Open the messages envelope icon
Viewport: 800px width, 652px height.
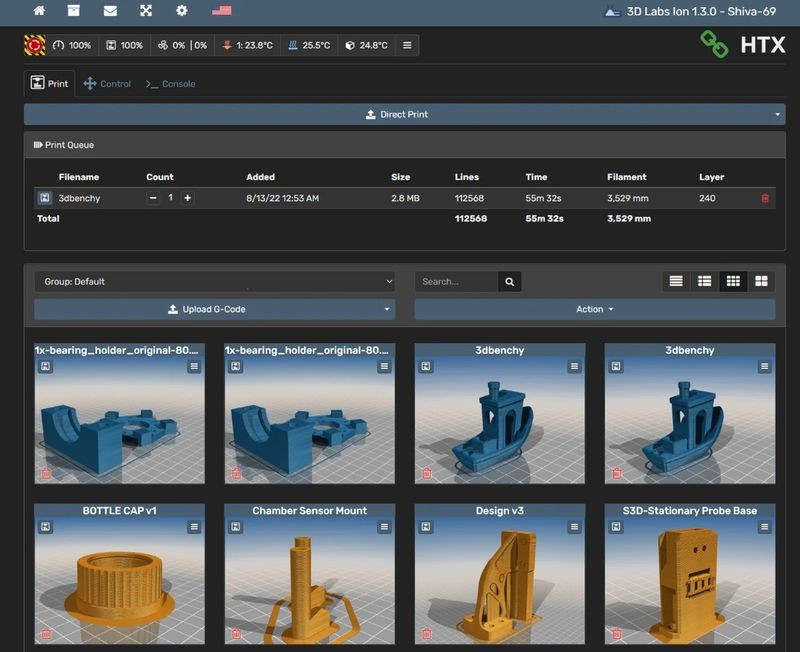110,11
